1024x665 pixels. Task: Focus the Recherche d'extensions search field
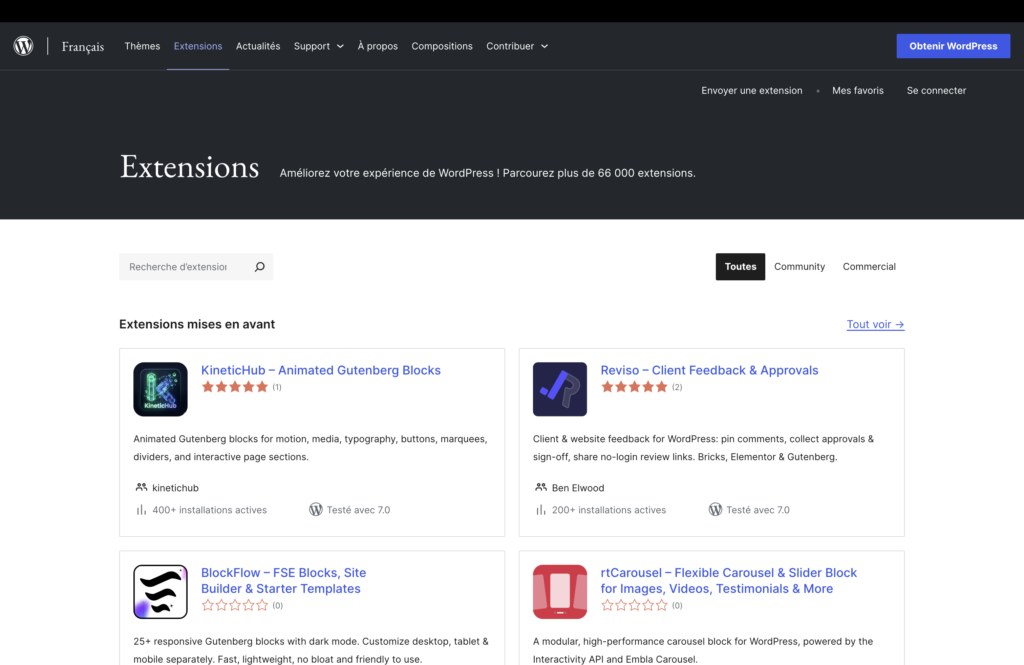click(184, 267)
